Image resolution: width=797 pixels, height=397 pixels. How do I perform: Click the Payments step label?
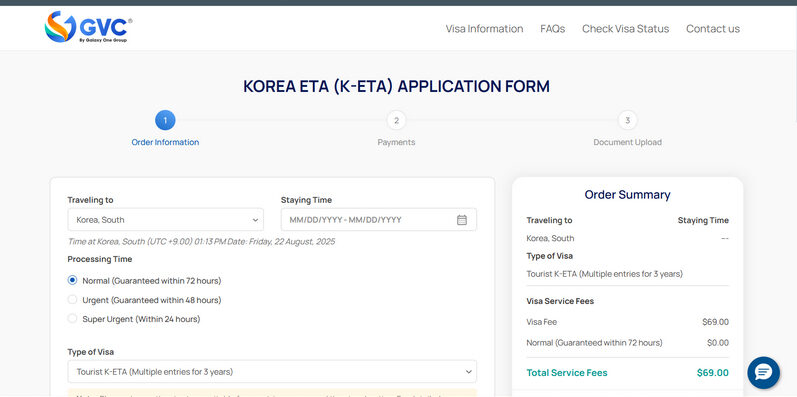(396, 142)
